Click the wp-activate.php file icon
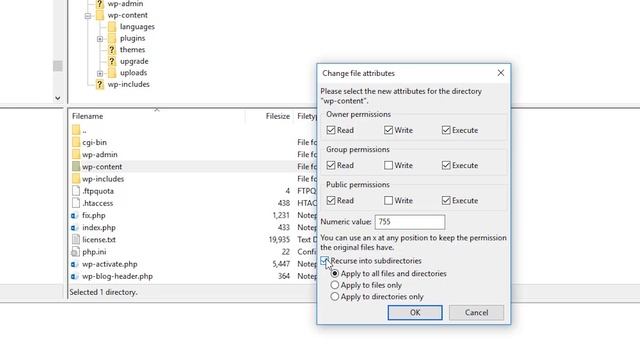The height and width of the screenshot is (360, 640). point(75,264)
